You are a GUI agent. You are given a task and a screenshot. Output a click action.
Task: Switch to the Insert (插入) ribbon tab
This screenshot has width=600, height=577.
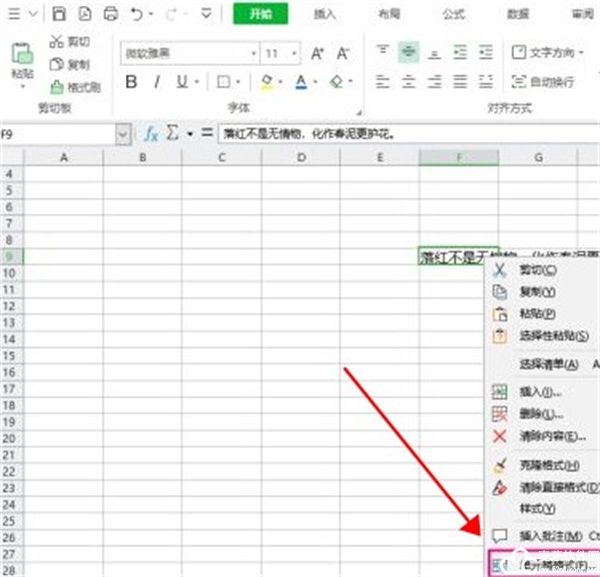324,14
